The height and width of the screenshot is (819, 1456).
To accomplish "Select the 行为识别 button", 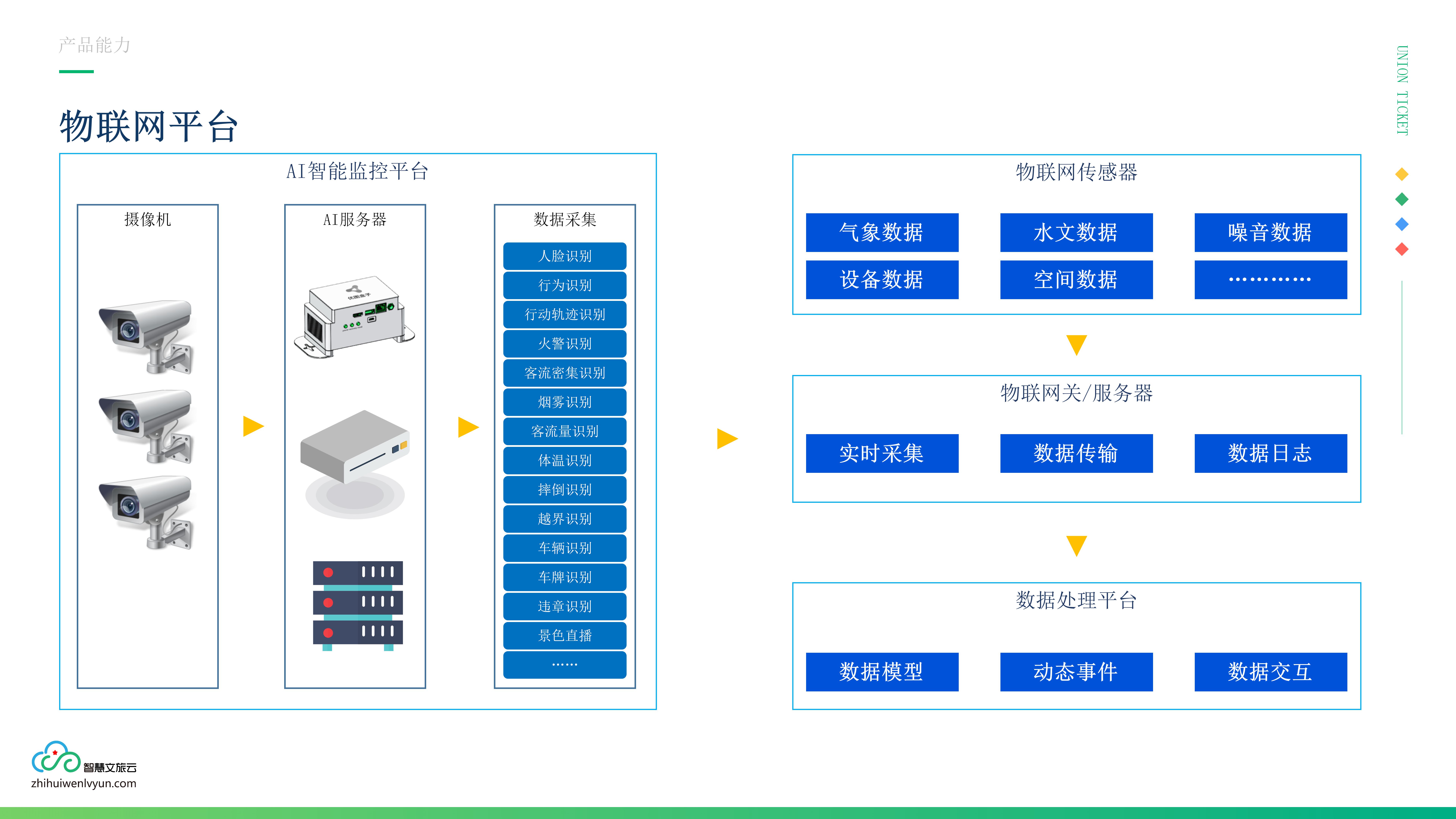I will (x=565, y=286).
